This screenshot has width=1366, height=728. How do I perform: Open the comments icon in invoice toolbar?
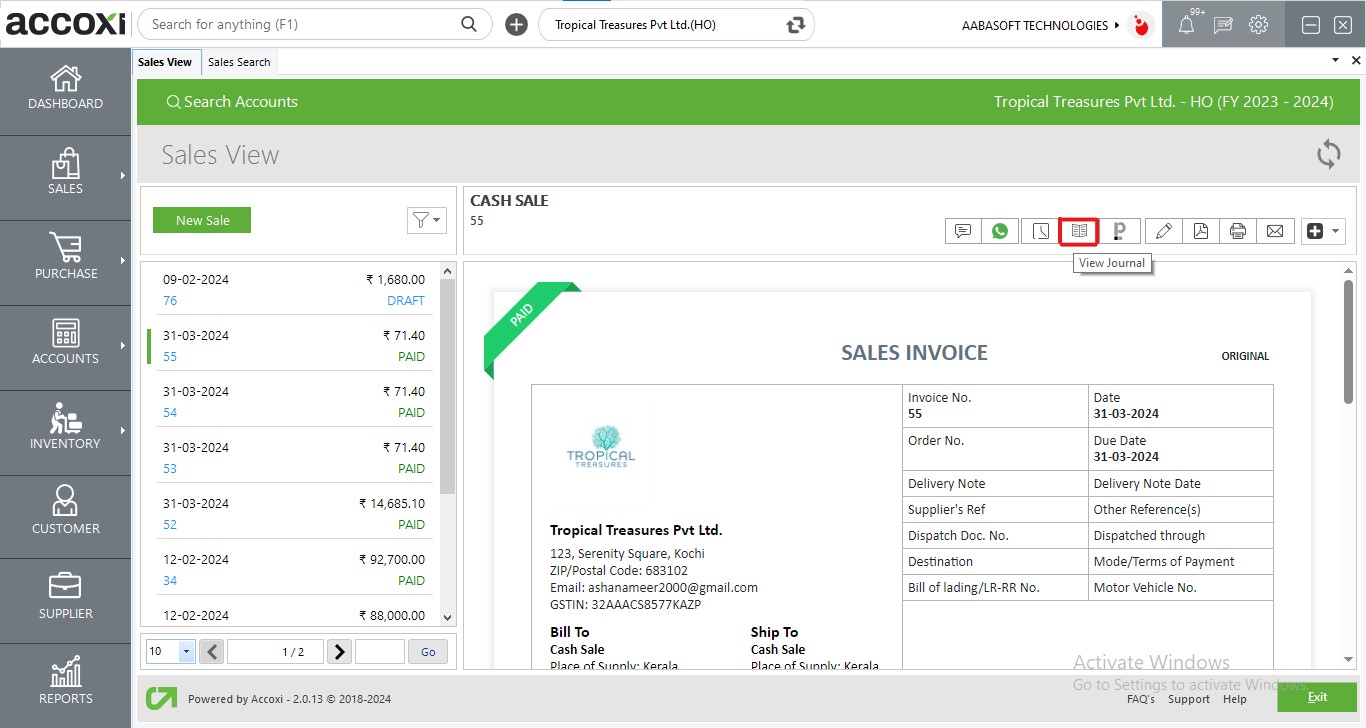963,231
